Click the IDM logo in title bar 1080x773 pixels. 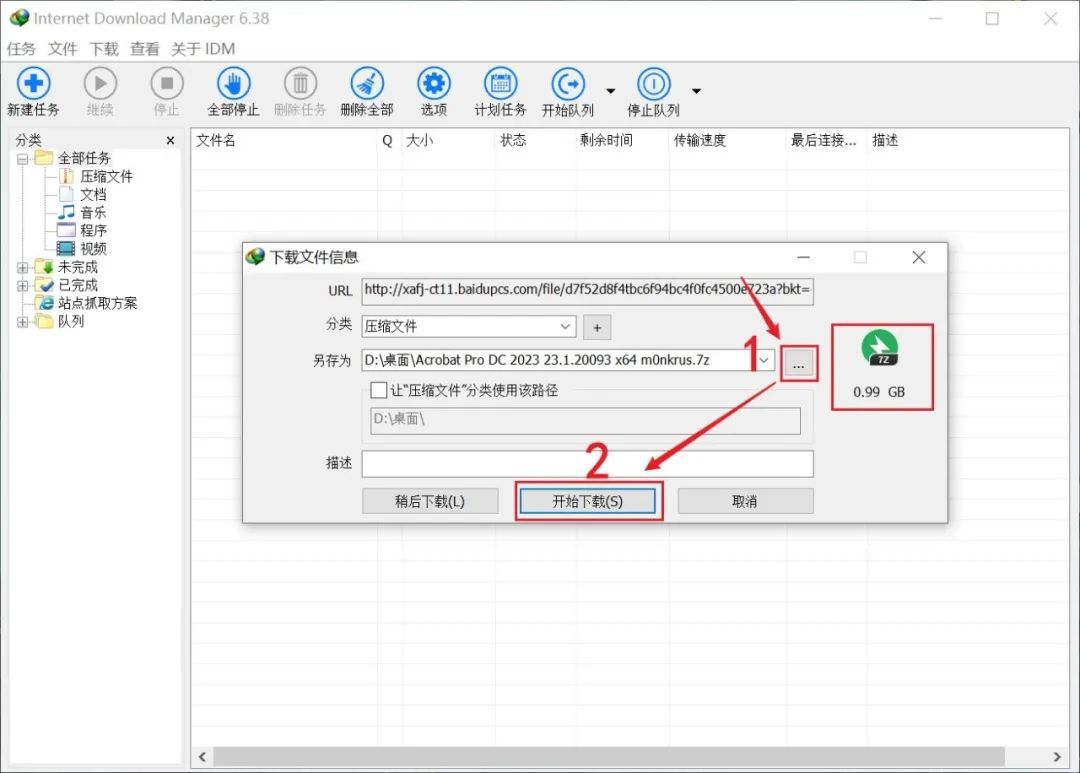19,18
